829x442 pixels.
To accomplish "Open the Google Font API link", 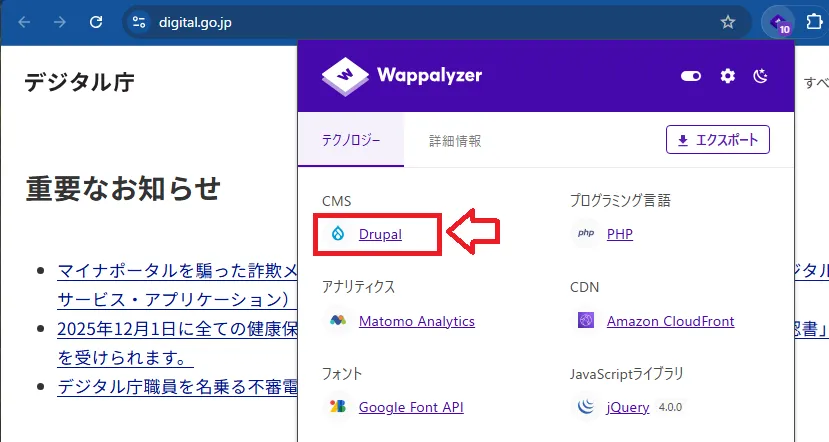I will [x=411, y=407].
